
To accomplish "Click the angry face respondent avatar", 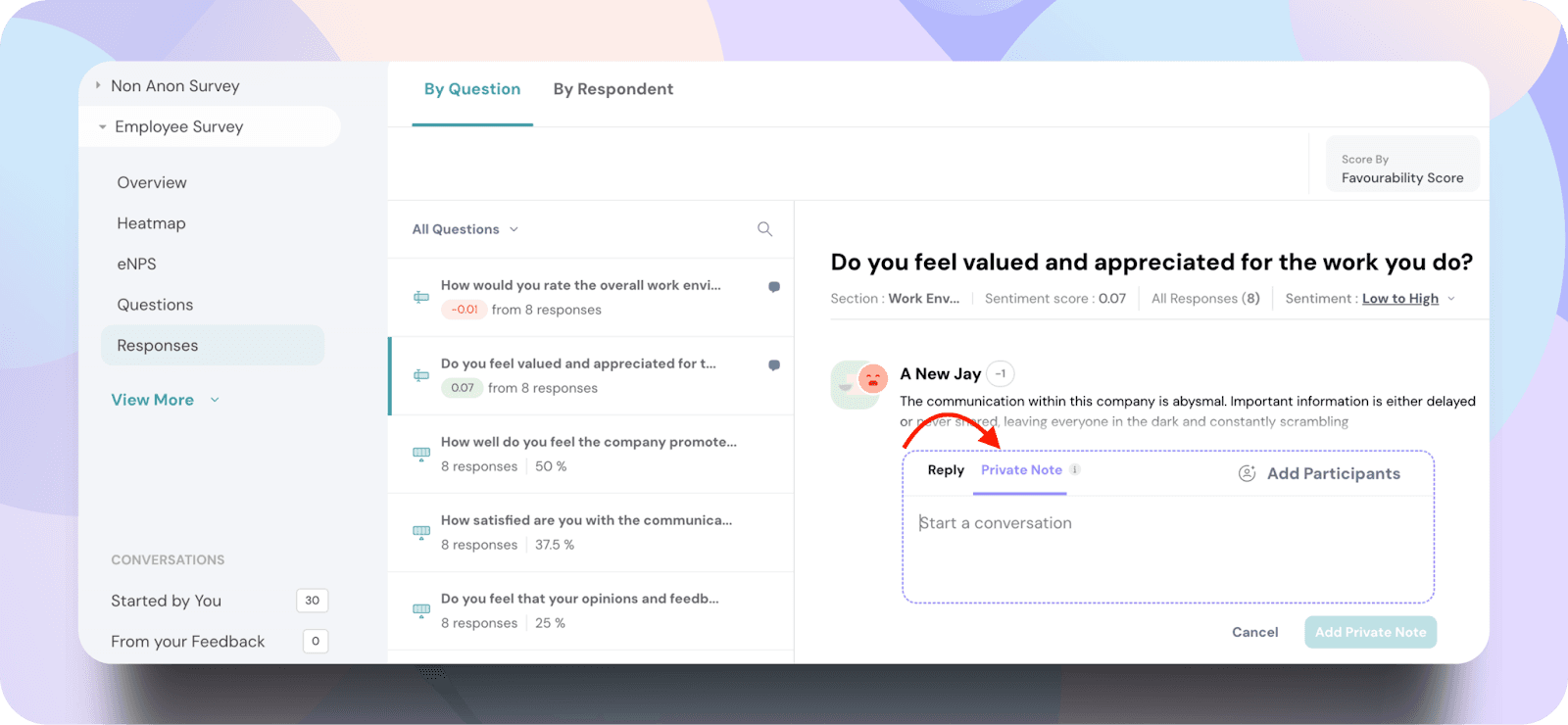I will (871, 378).
